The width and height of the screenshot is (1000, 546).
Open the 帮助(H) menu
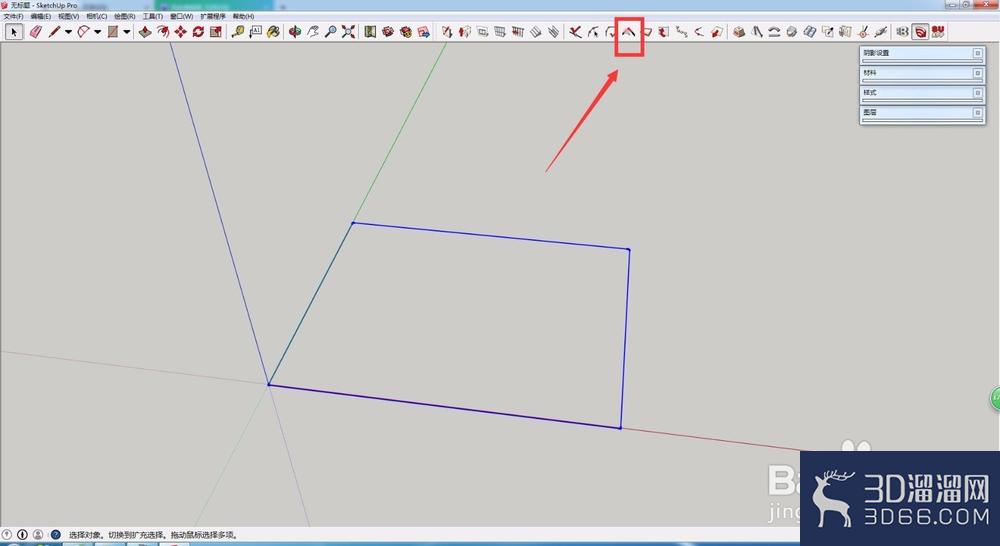tap(244, 17)
